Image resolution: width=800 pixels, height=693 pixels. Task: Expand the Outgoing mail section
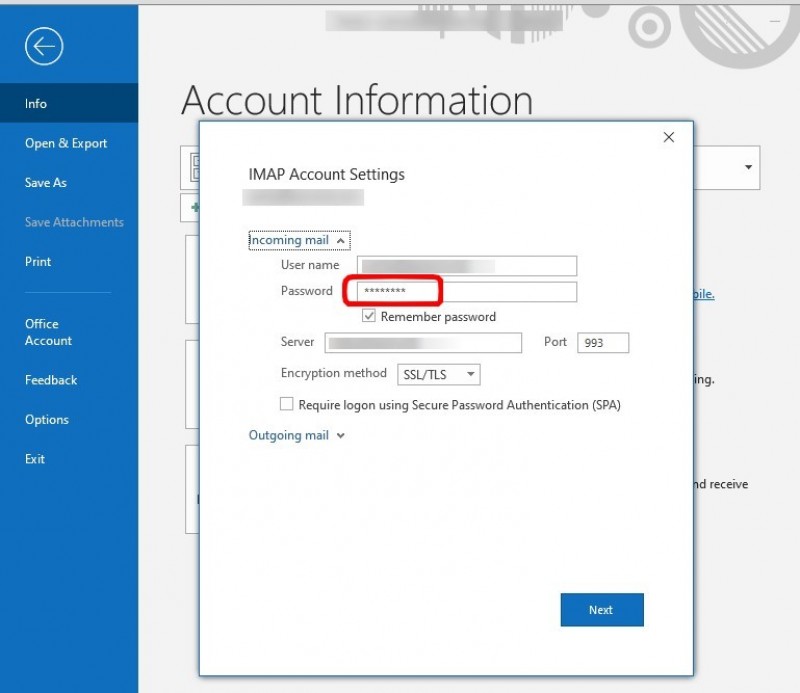296,436
